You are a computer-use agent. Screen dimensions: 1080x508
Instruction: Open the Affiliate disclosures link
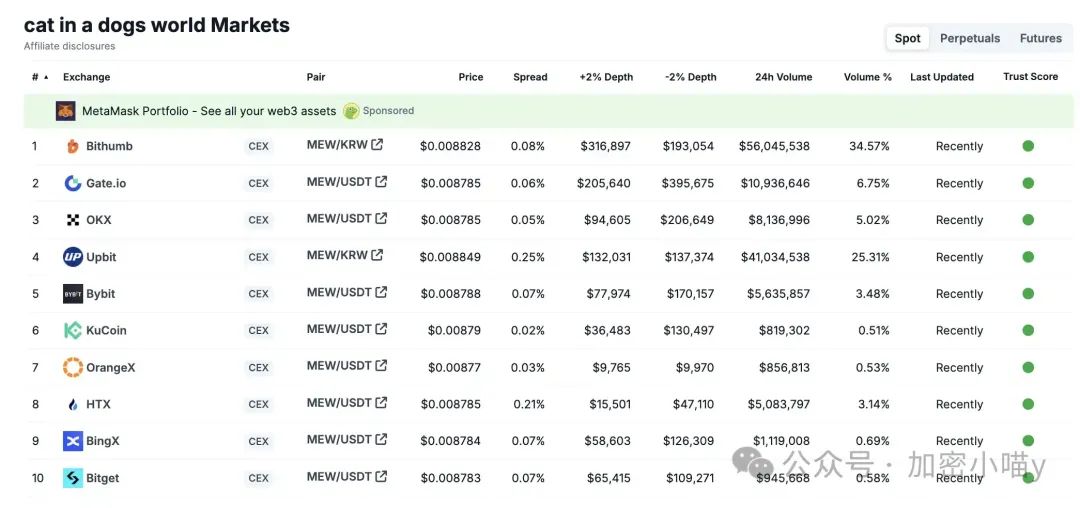coord(69,46)
